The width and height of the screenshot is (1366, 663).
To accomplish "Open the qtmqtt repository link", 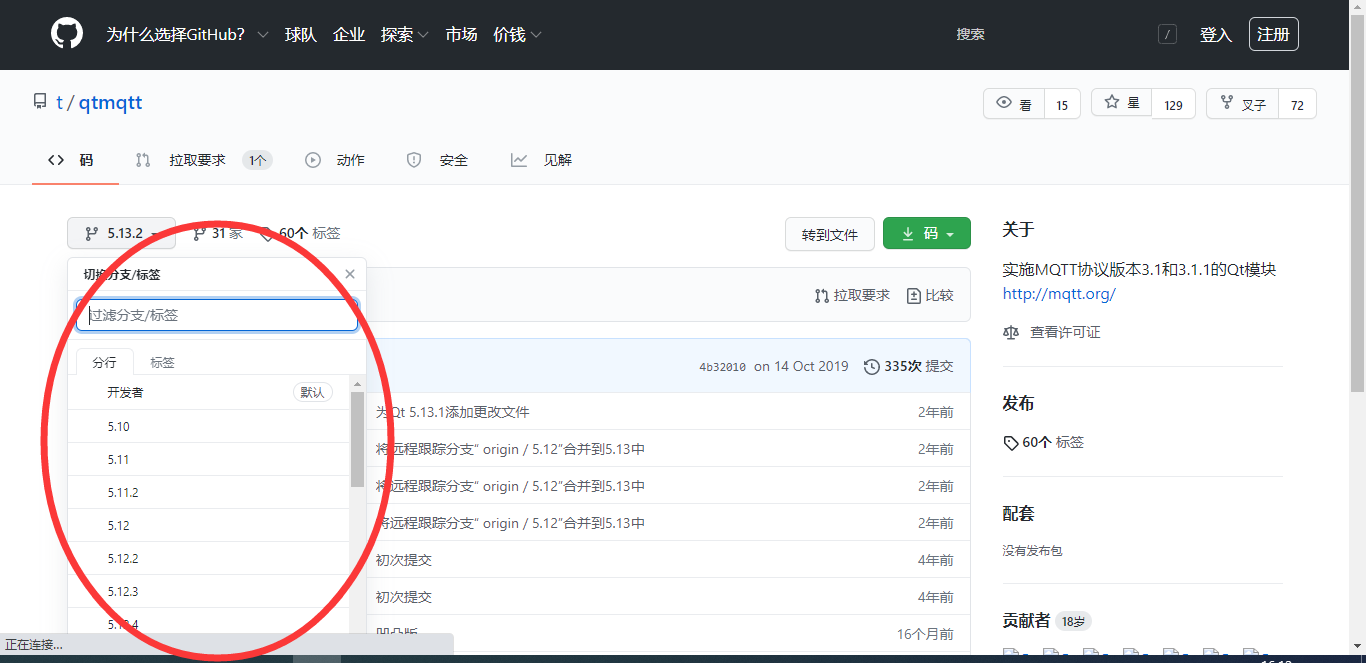I will pos(110,103).
